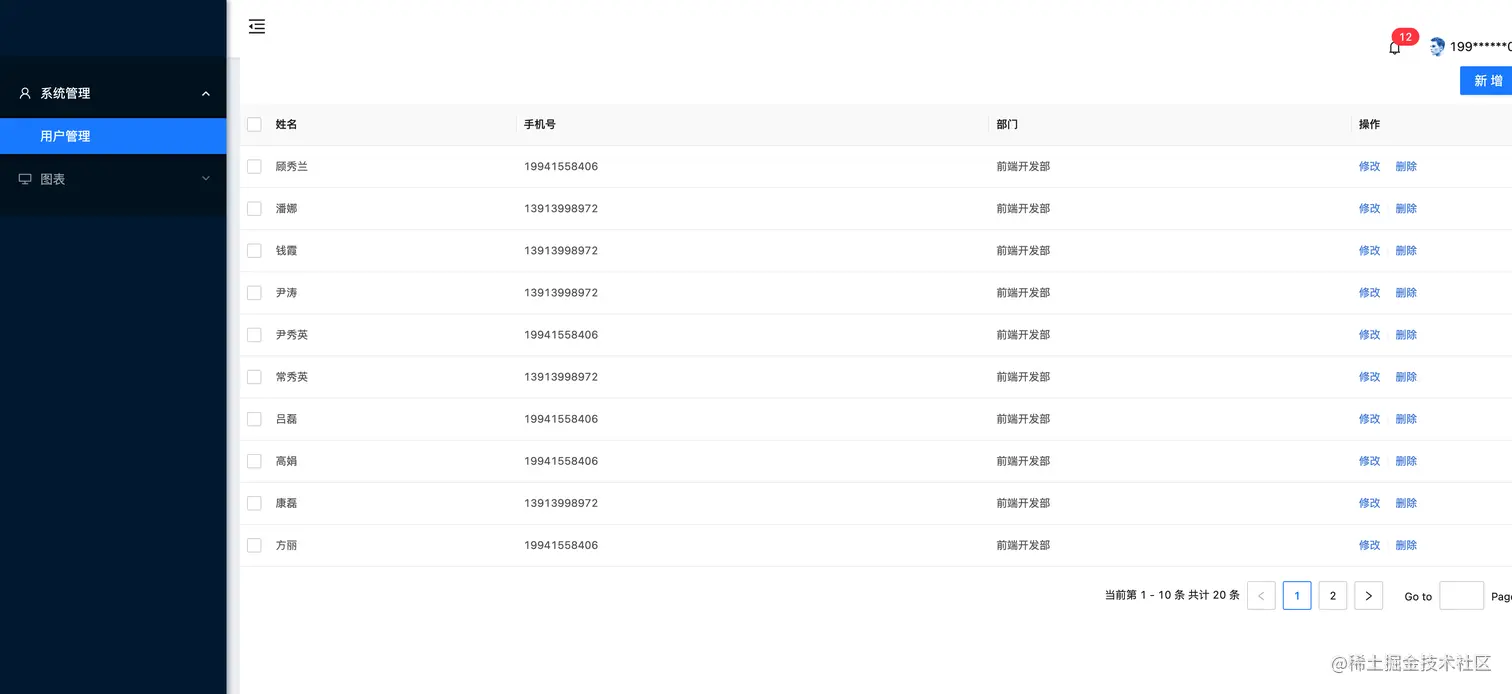Click 修改 link for 潘娜
Viewport: 1512px width, 694px height.
point(1369,209)
